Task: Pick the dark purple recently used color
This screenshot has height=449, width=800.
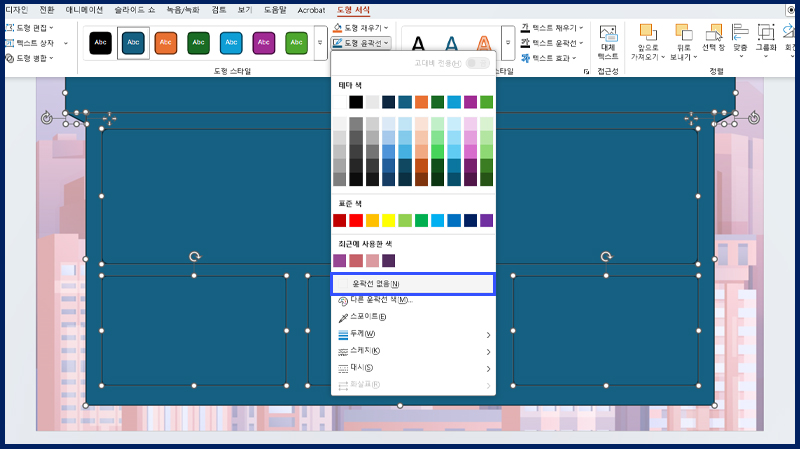Action: [389, 261]
